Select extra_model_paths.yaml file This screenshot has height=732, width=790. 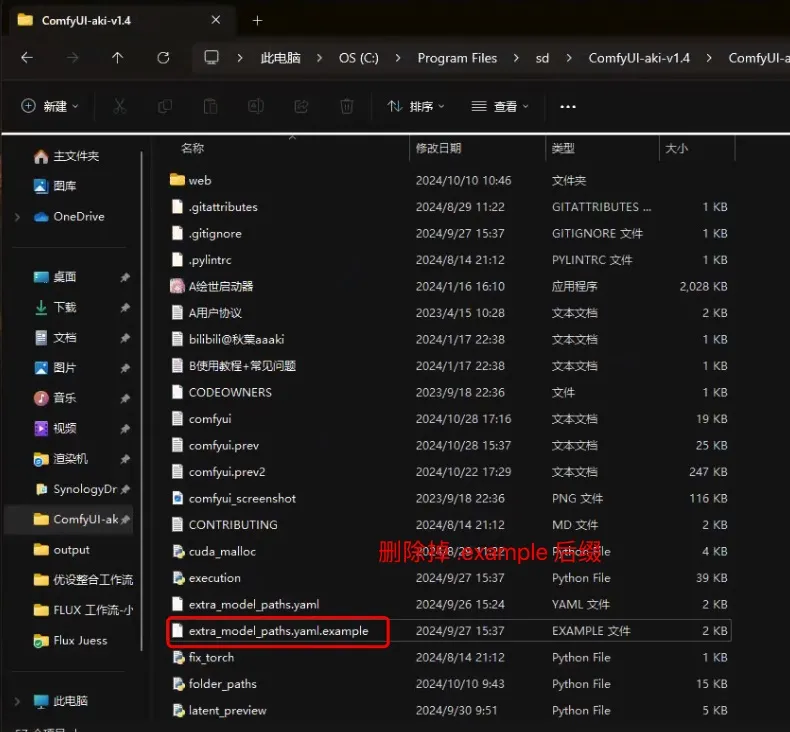point(245,605)
